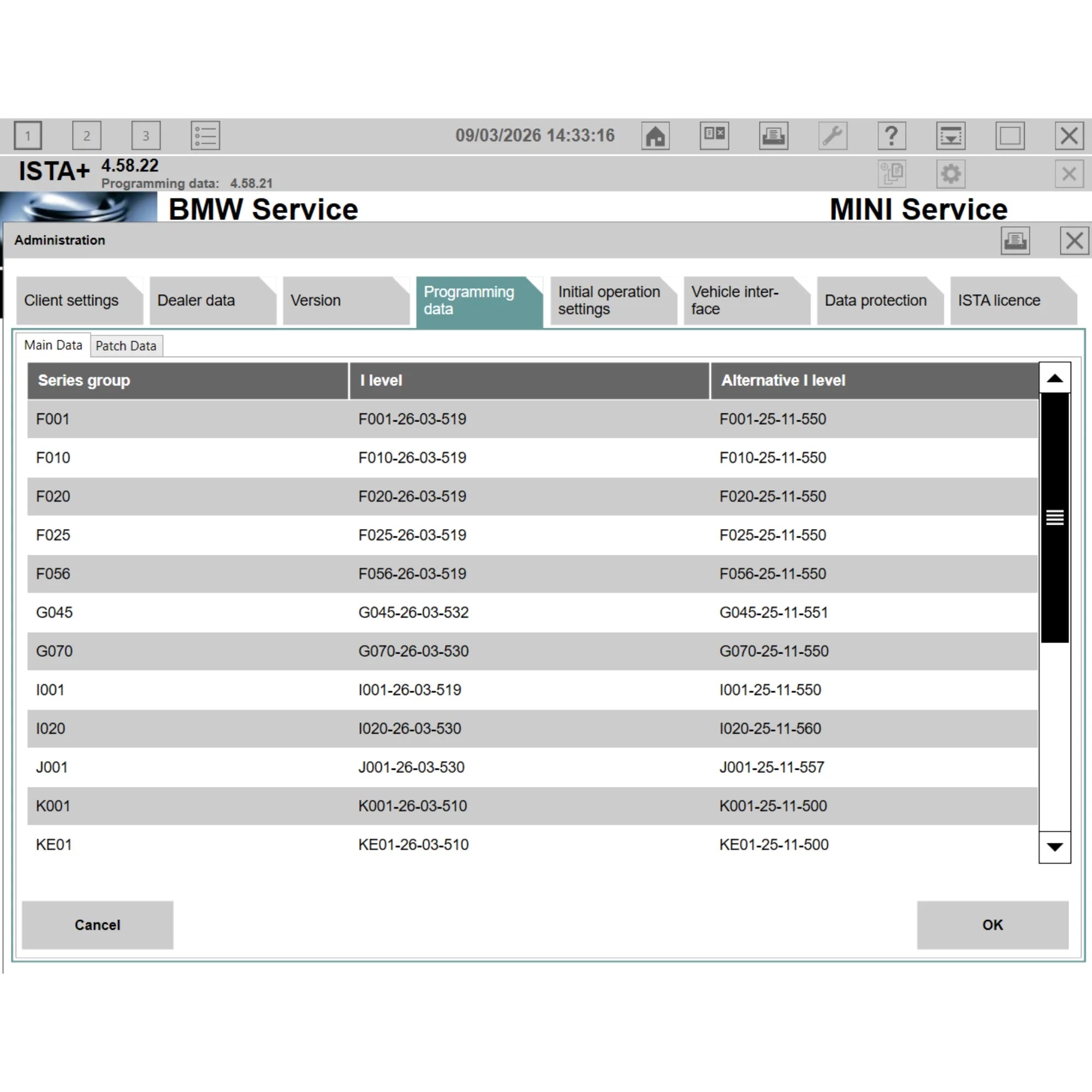
Task: Open the Dealer data tab
Action: pyautogui.click(x=196, y=300)
